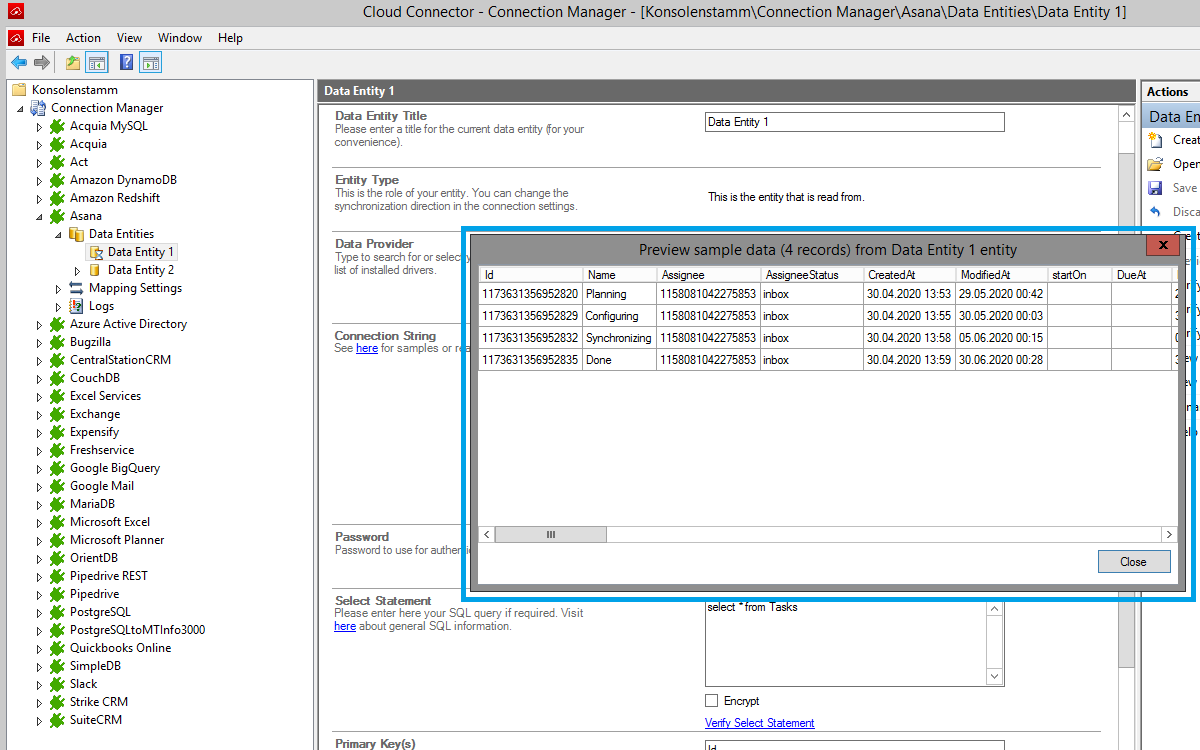Click the Up One Level folder icon
Viewport: 1200px width, 750px height.
tap(73, 63)
